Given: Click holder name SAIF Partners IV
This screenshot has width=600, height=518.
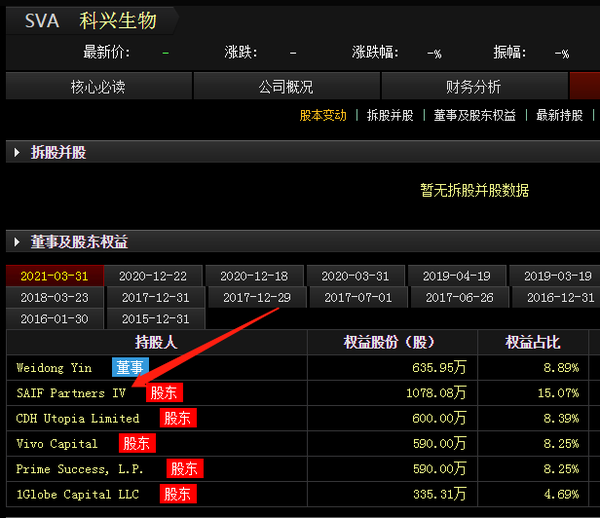Looking at the screenshot, I should point(71,393).
